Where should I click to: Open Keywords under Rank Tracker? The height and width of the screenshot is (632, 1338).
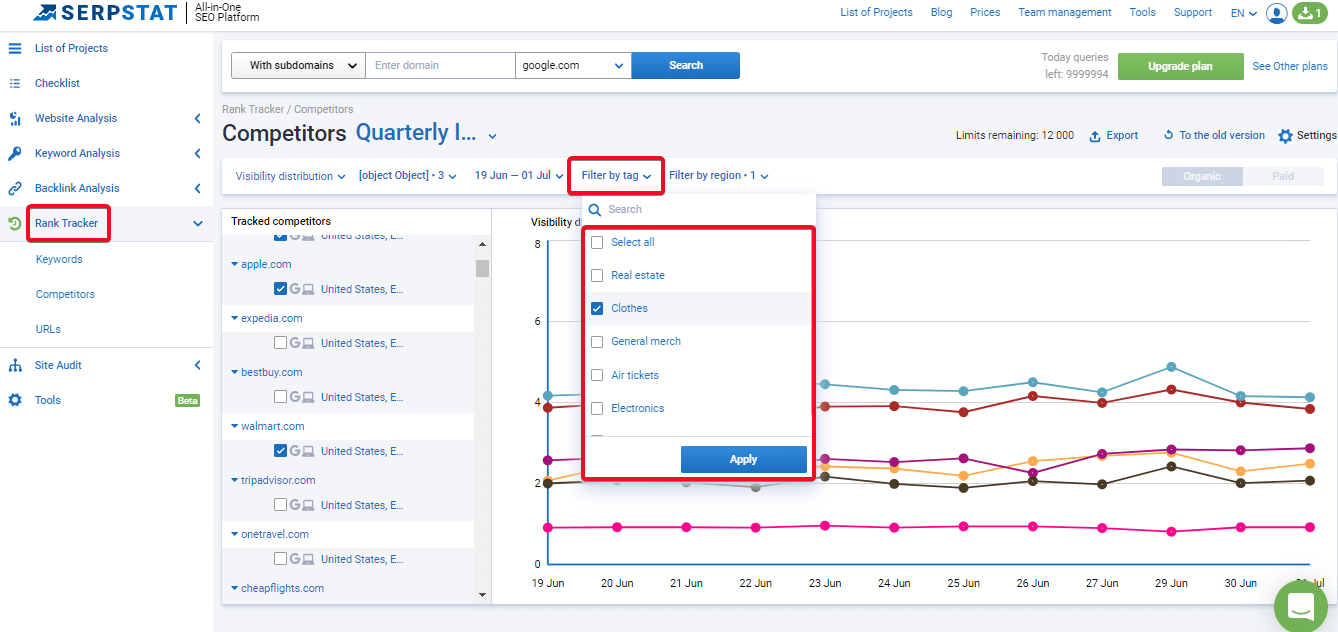point(59,259)
